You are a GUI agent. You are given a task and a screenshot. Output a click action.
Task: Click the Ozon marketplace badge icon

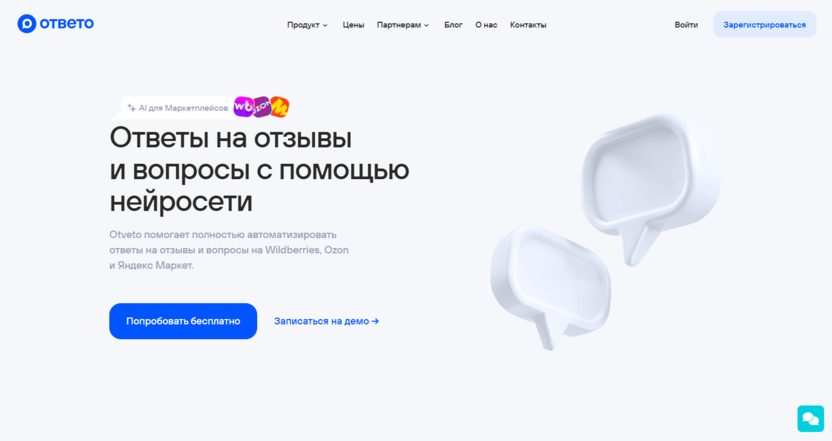[261, 107]
